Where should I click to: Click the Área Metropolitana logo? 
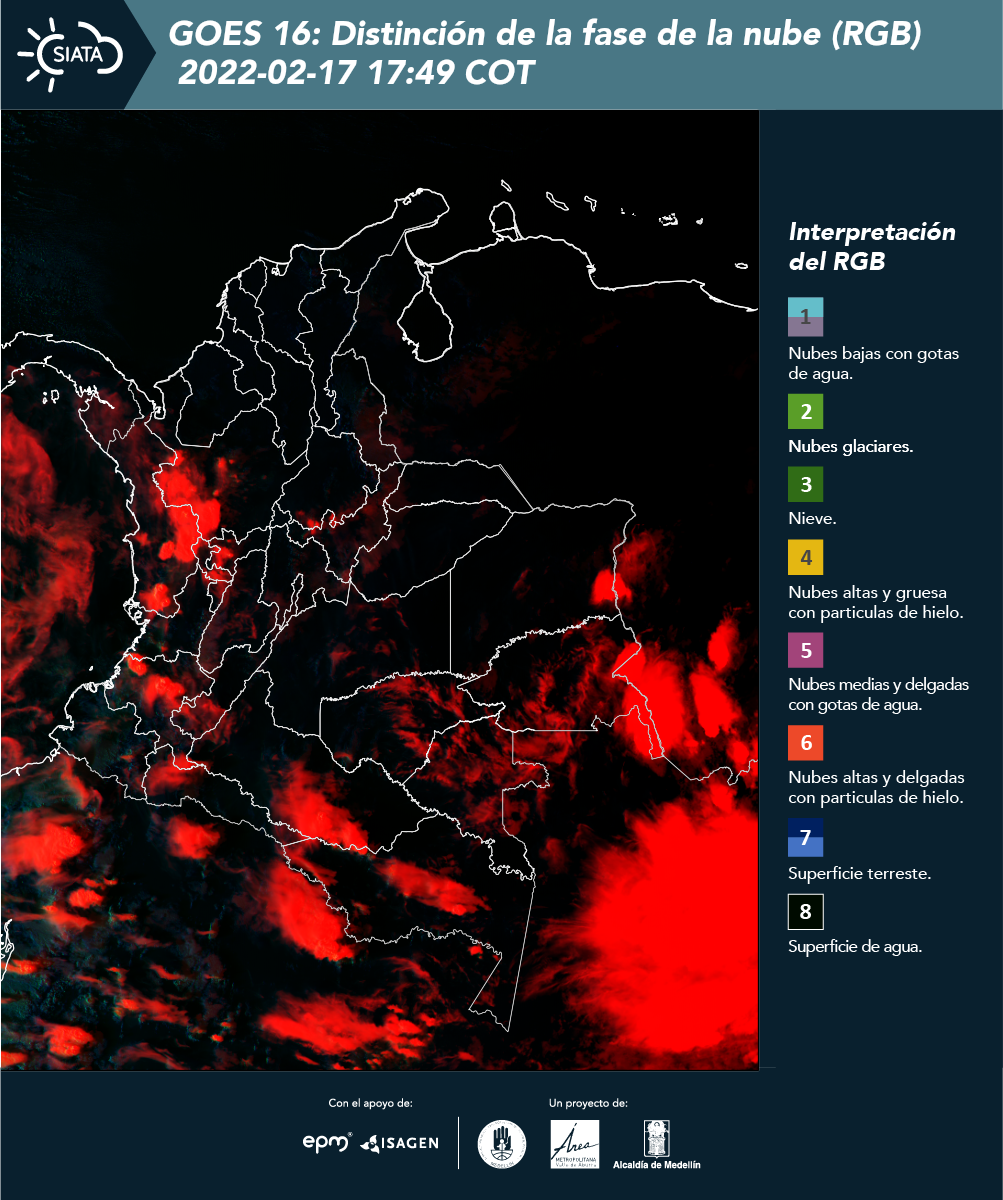575,1144
